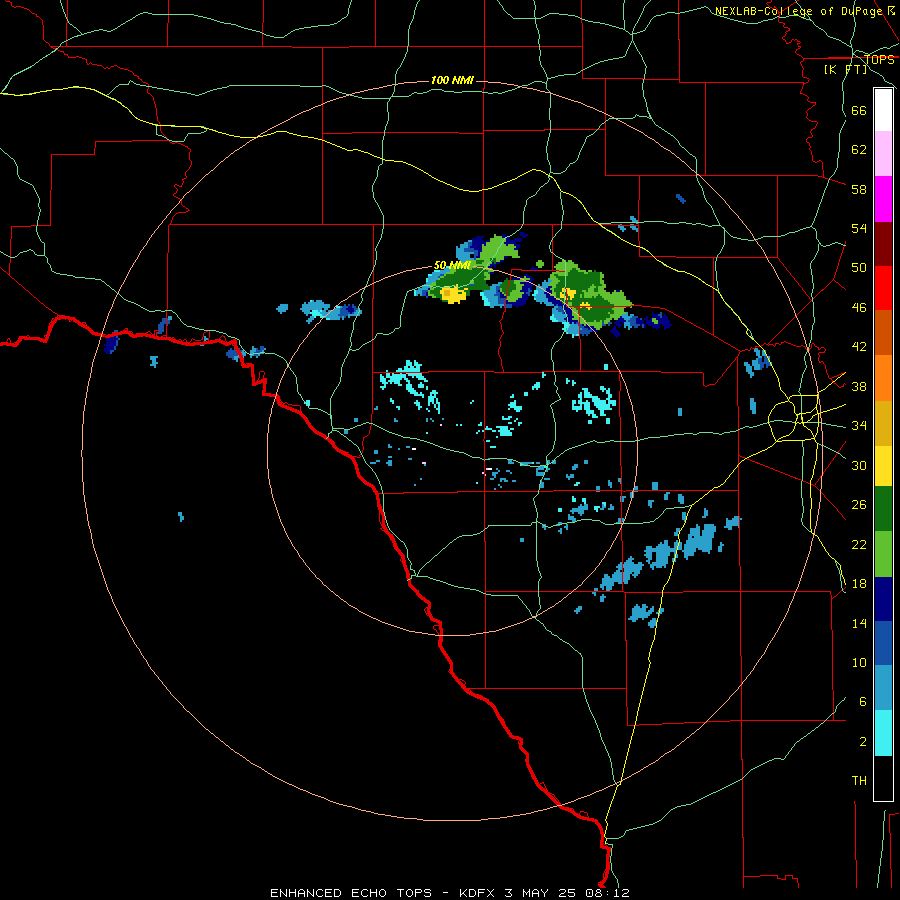Click the "10" scale value

pos(859,662)
